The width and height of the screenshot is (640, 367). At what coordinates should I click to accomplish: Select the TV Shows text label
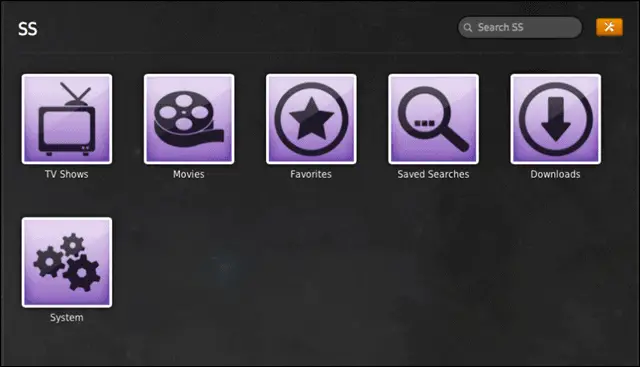point(67,174)
